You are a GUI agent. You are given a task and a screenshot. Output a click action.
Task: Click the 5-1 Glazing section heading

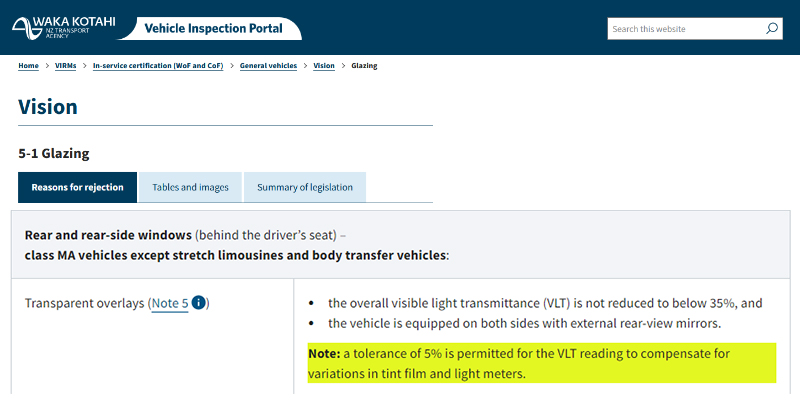tap(54, 154)
